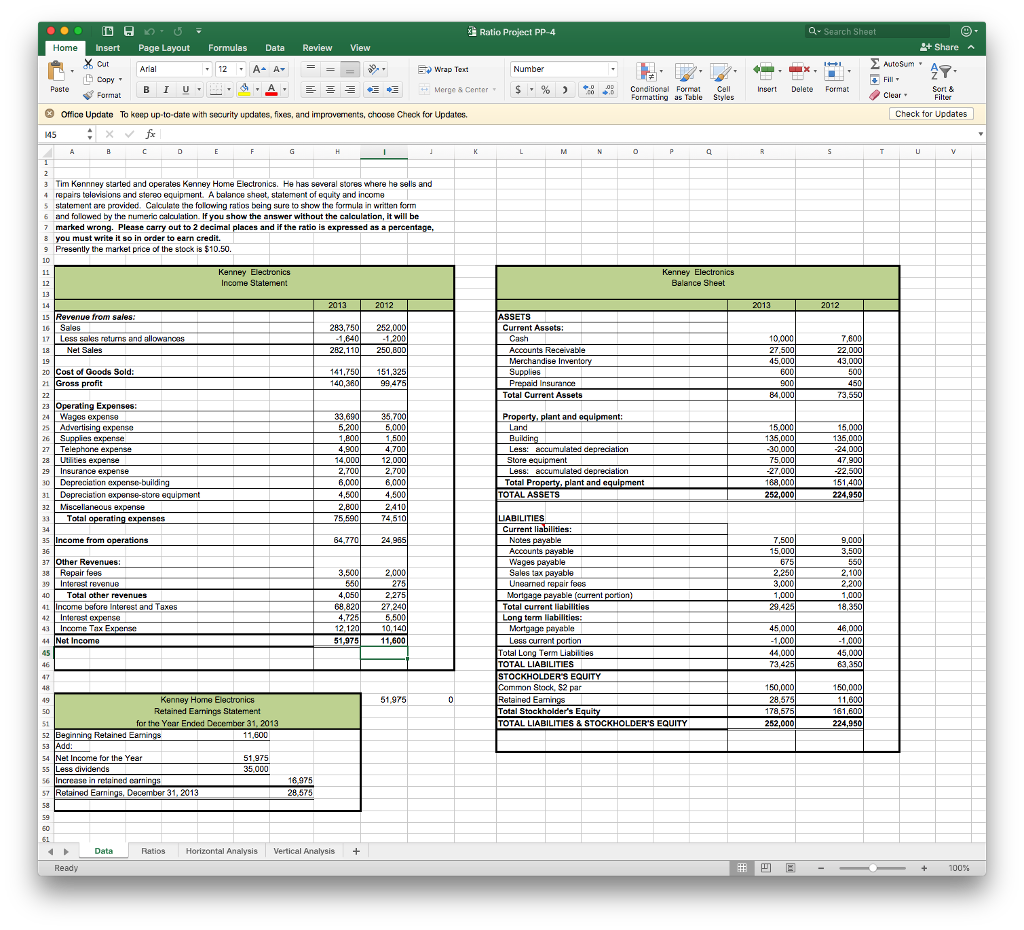
Task: Click the yellow fill color swatch
Action: coord(245,90)
